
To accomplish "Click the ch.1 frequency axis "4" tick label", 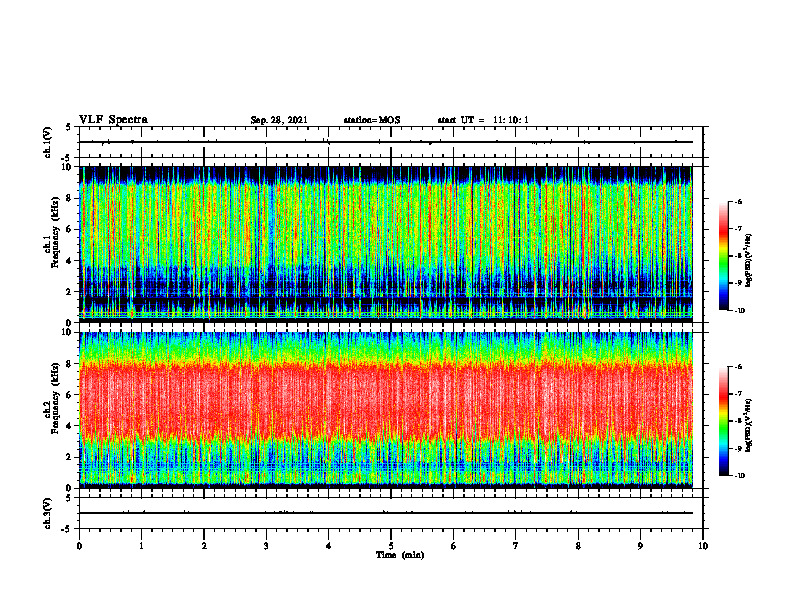I will point(70,261).
